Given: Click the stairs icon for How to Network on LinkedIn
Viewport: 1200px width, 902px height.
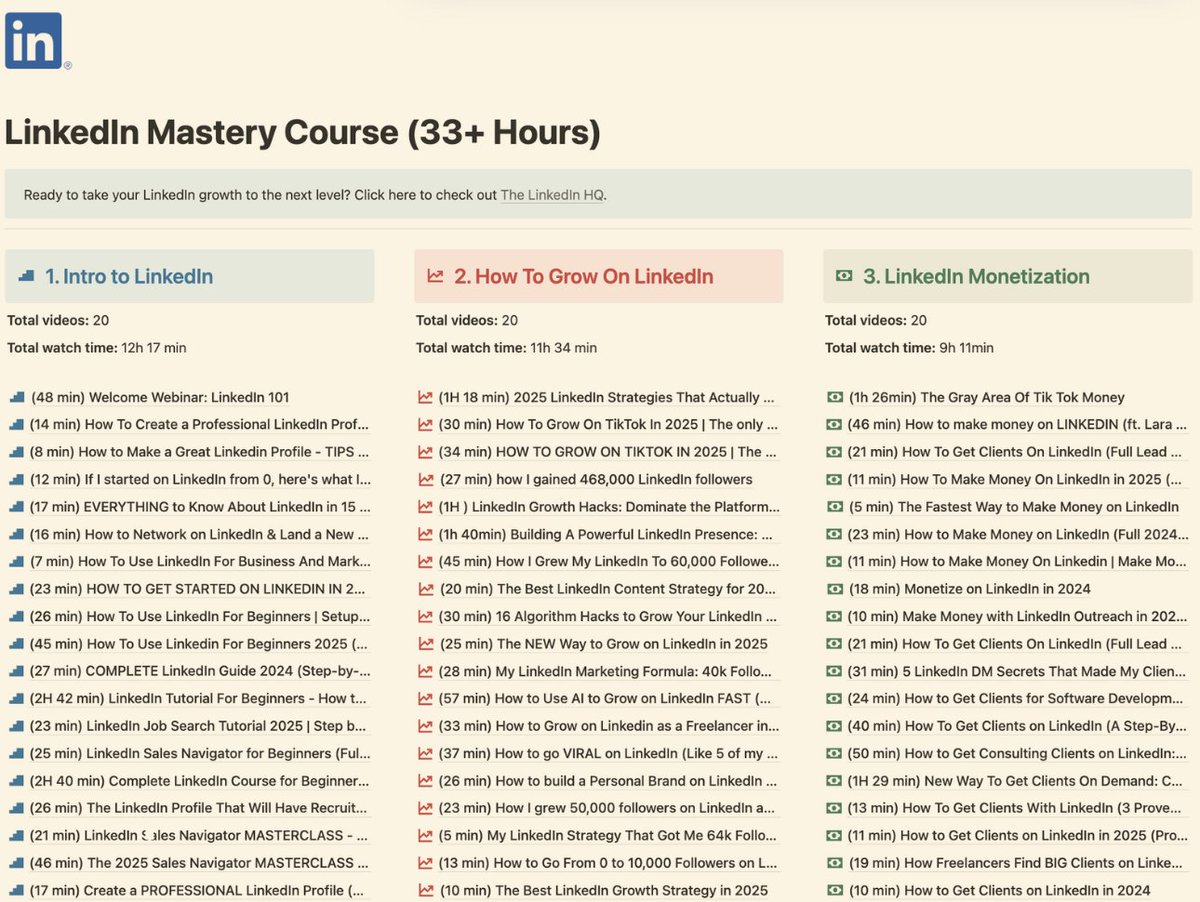Looking at the screenshot, I should [x=16, y=534].
